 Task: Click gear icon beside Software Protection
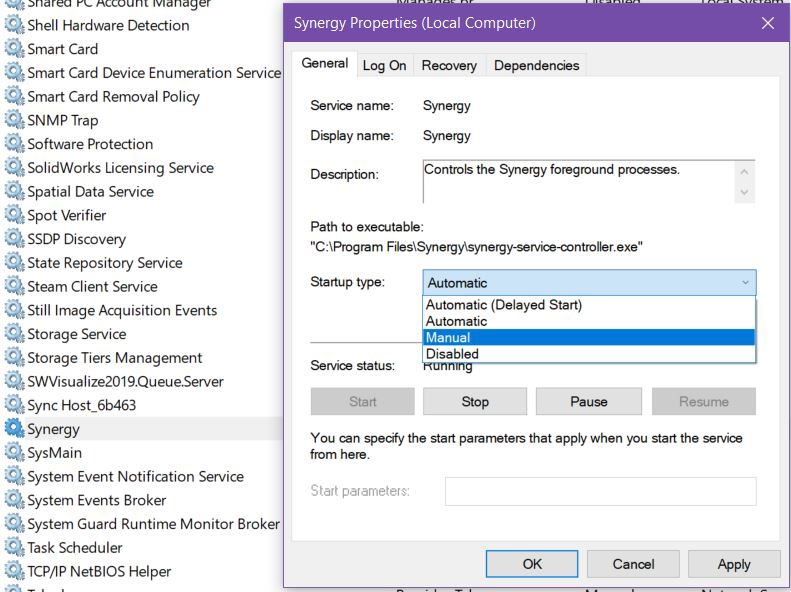(14, 144)
